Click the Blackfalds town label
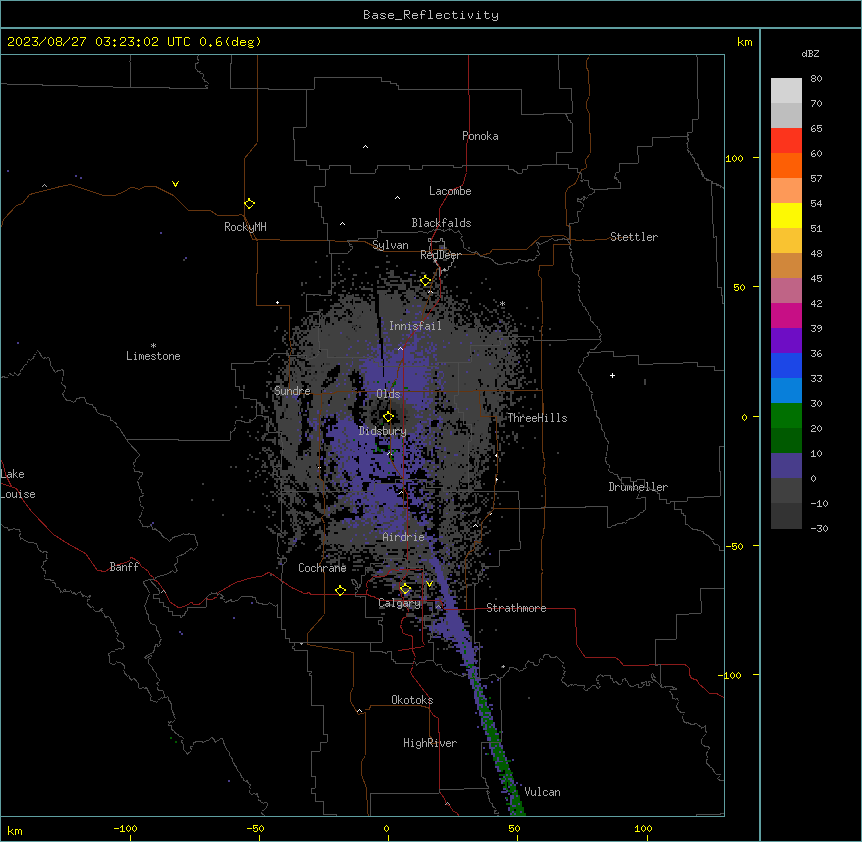The height and width of the screenshot is (842, 862). 441,223
